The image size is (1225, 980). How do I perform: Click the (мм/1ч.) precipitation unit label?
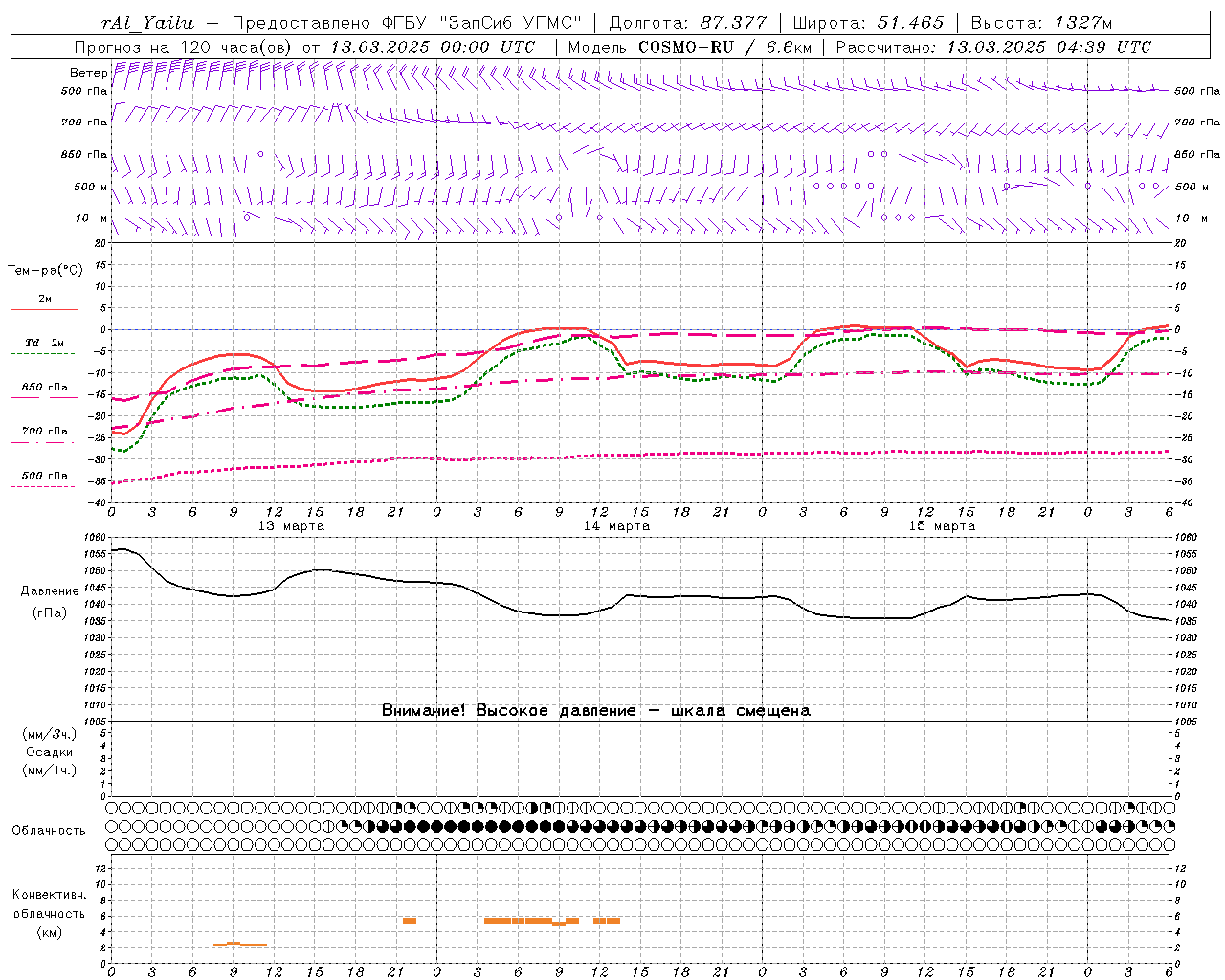click(50, 770)
